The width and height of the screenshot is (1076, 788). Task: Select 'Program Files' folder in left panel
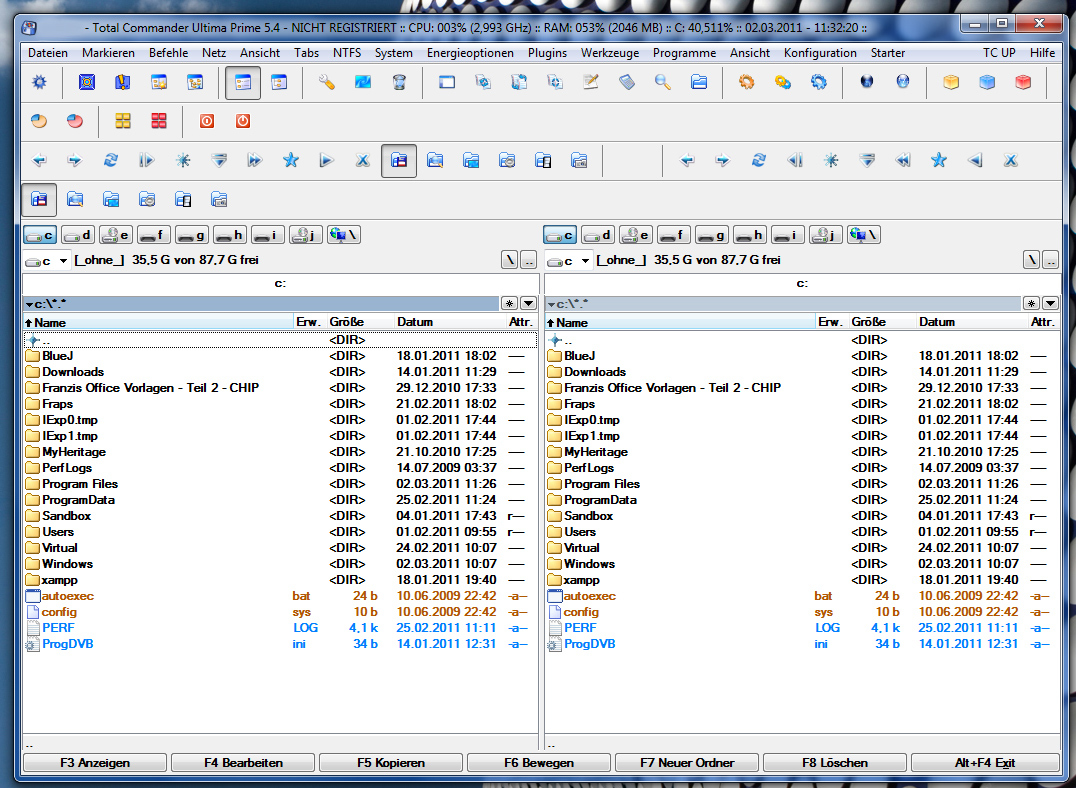click(x=280, y=484)
